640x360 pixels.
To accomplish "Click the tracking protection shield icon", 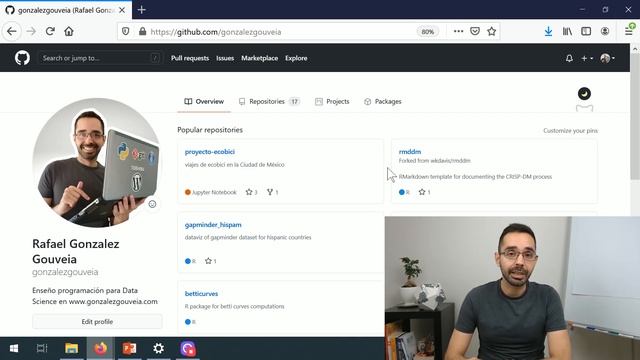I will point(126,31).
